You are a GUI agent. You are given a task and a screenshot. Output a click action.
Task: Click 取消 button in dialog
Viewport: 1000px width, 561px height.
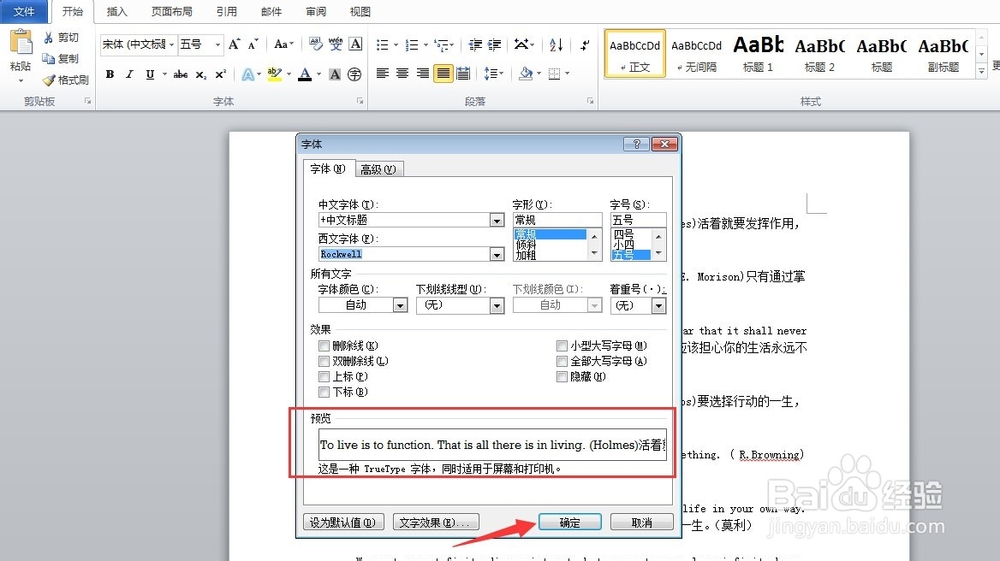coord(642,523)
